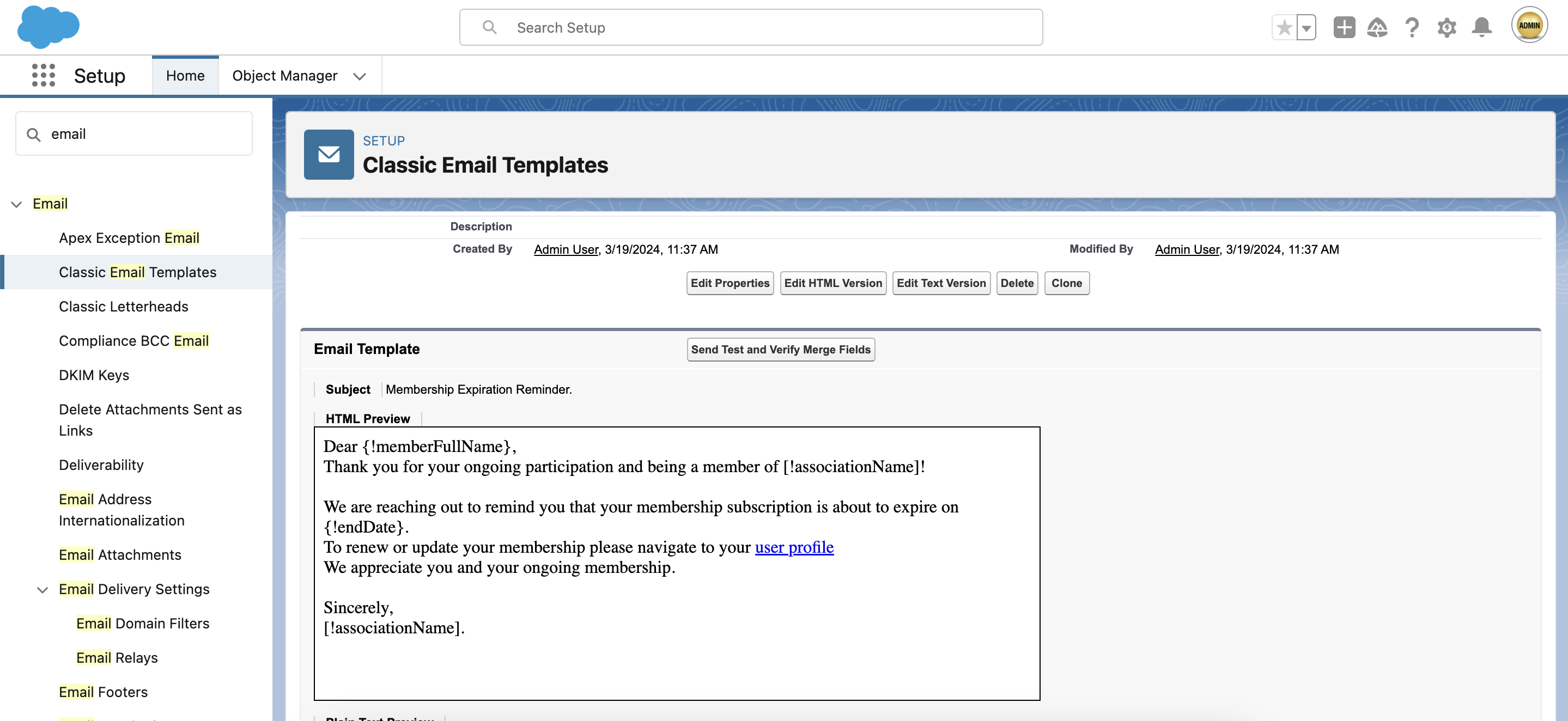This screenshot has width=1568, height=721.
Task: Click Edit HTML Version button
Action: click(x=834, y=283)
